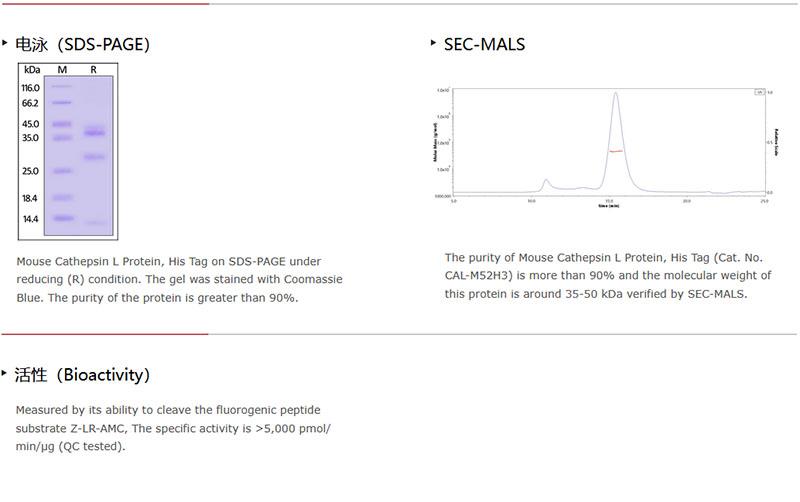Click the R lane label on the gel
The width and height of the screenshot is (800, 502).
point(93,70)
